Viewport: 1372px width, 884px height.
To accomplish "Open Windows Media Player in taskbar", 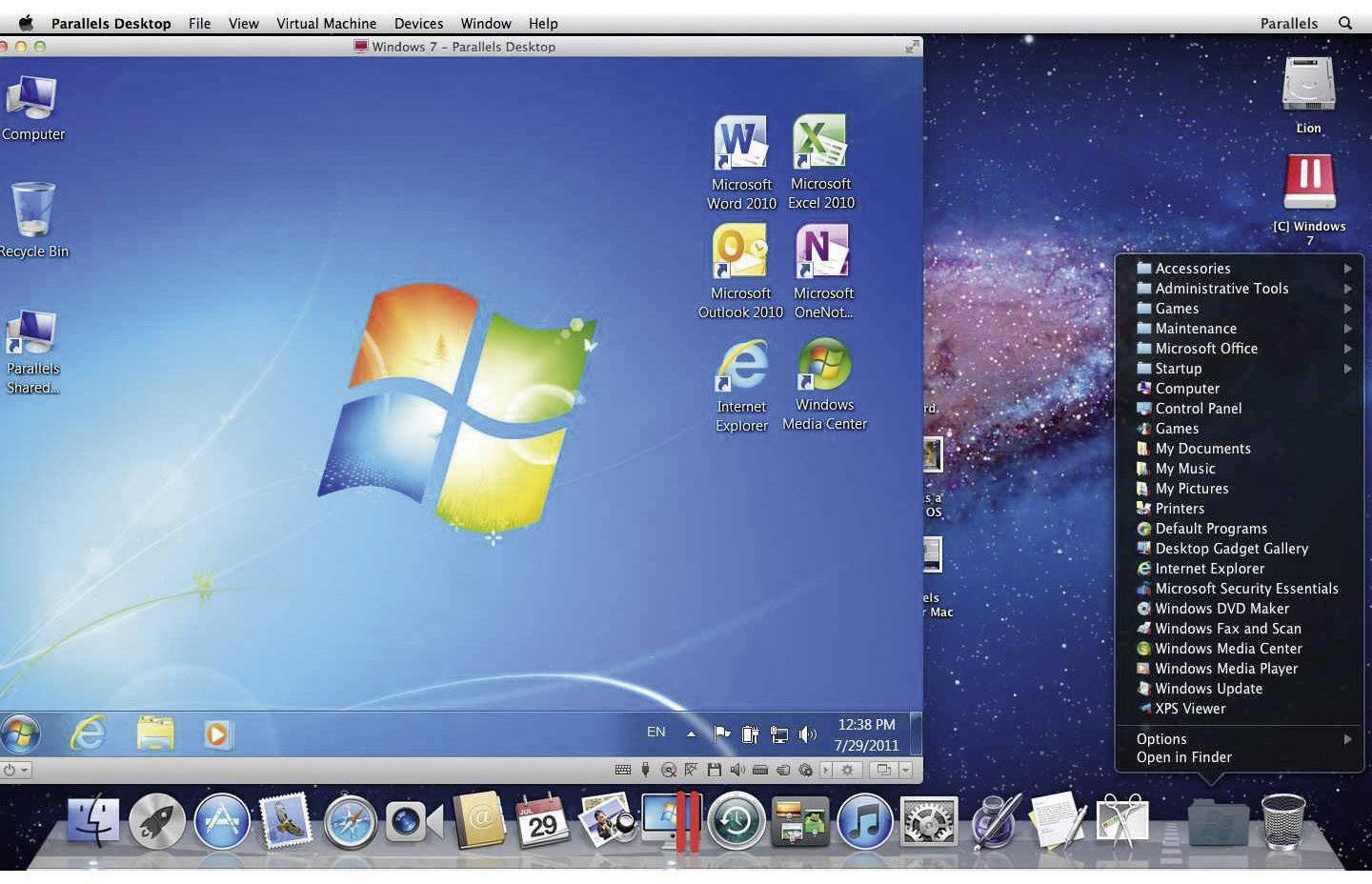I will (218, 734).
